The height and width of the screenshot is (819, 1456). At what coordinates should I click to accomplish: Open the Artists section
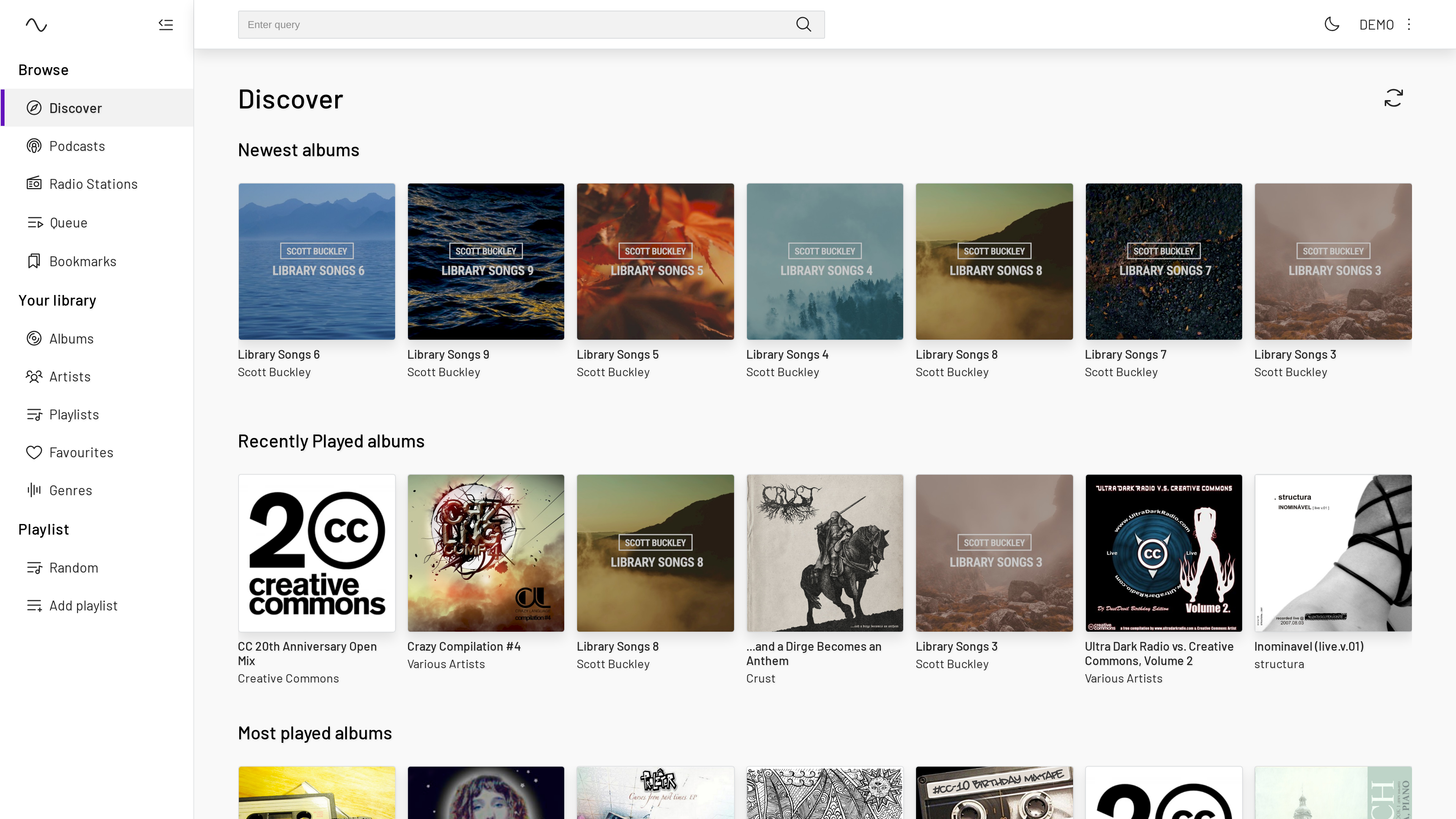(69, 377)
